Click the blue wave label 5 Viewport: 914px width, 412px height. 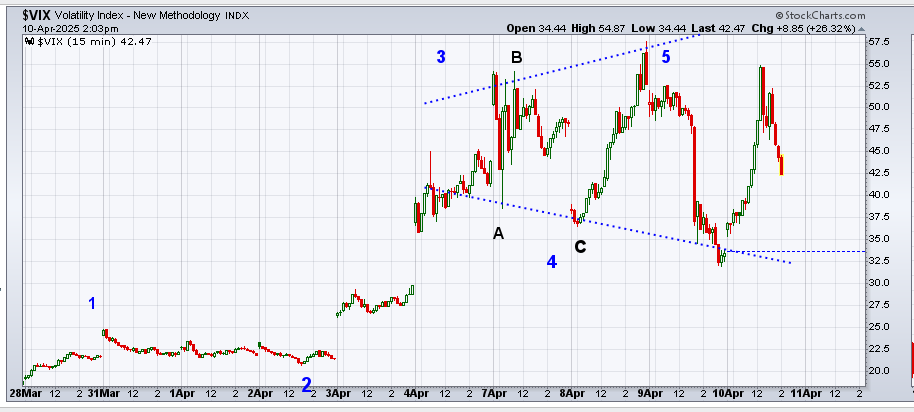point(666,57)
